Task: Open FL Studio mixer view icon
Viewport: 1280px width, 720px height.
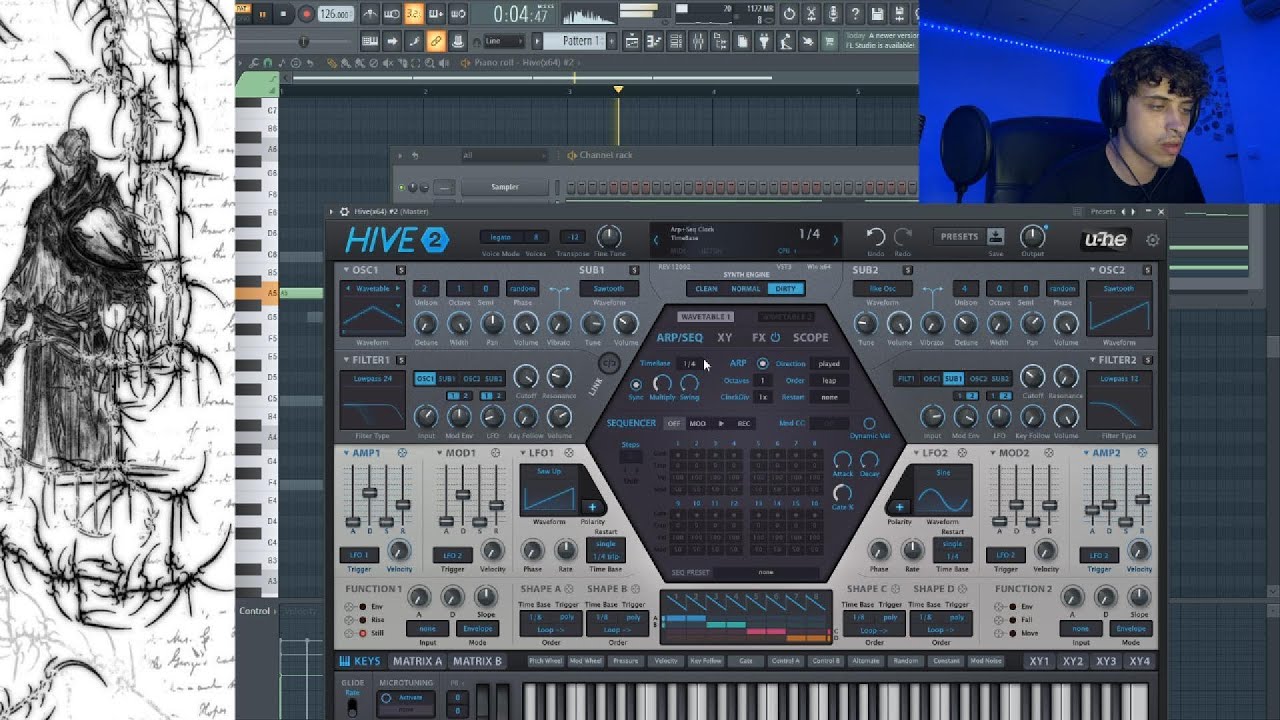Action: pyautogui.click(x=697, y=41)
